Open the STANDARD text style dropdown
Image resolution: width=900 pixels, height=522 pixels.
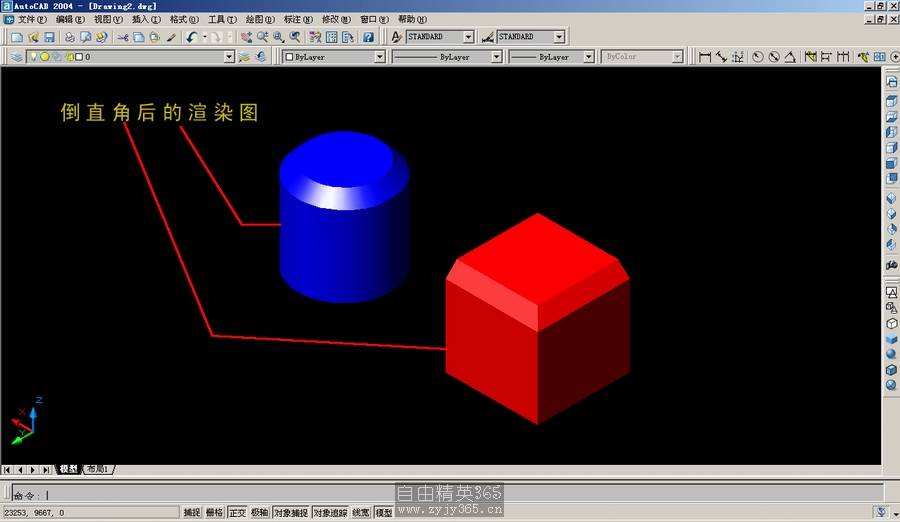click(468, 37)
